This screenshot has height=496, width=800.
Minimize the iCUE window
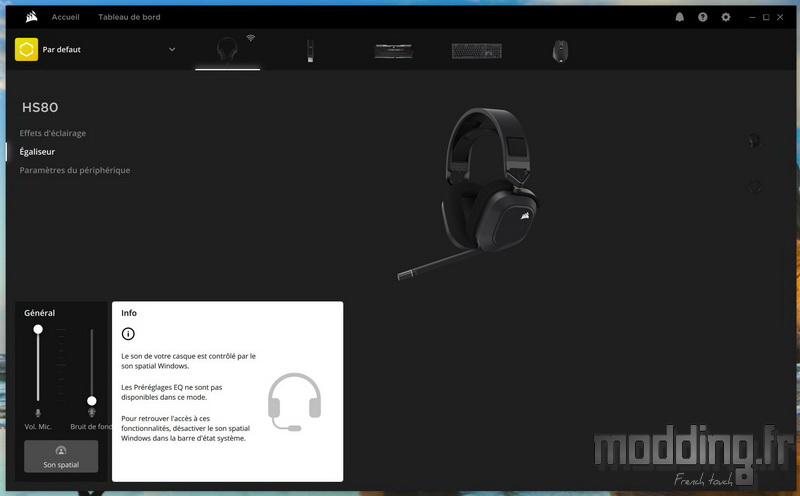752,17
